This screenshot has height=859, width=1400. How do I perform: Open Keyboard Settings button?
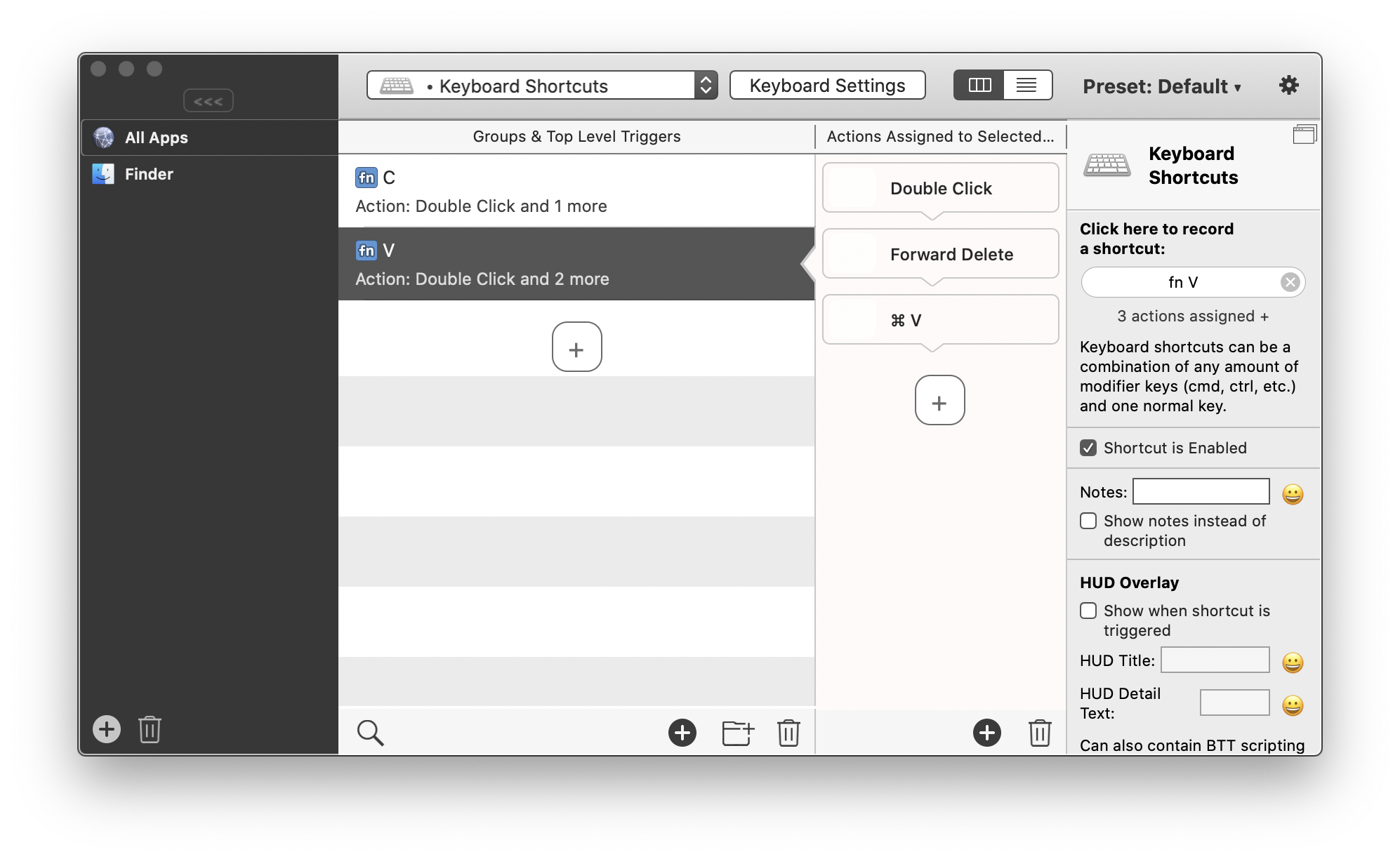click(x=827, y=86)
